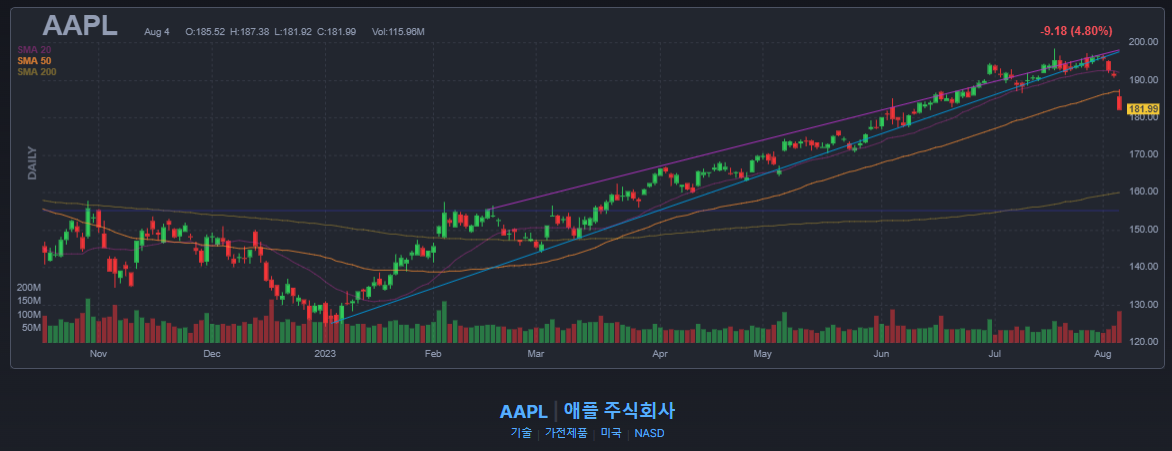Click the 150M volume scale label
Screen dimensions: 1172x451
28,301
